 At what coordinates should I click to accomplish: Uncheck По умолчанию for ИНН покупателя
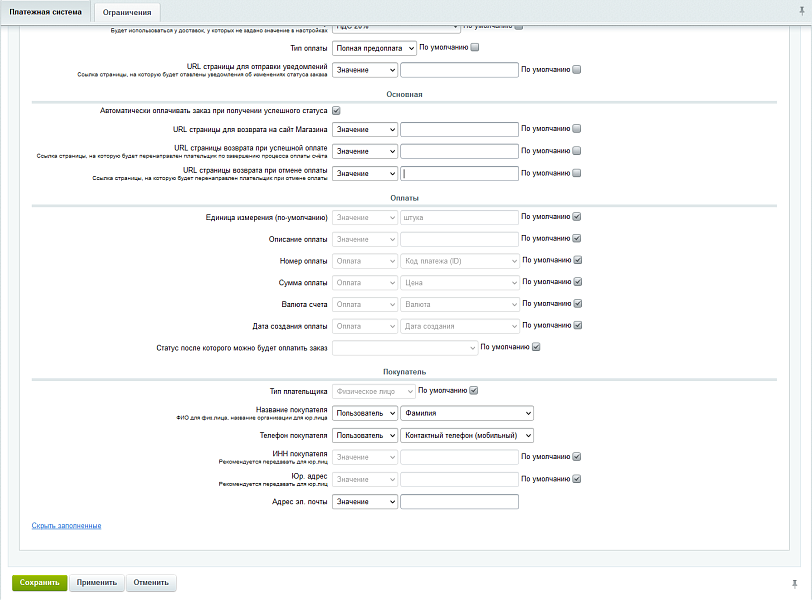577,457
